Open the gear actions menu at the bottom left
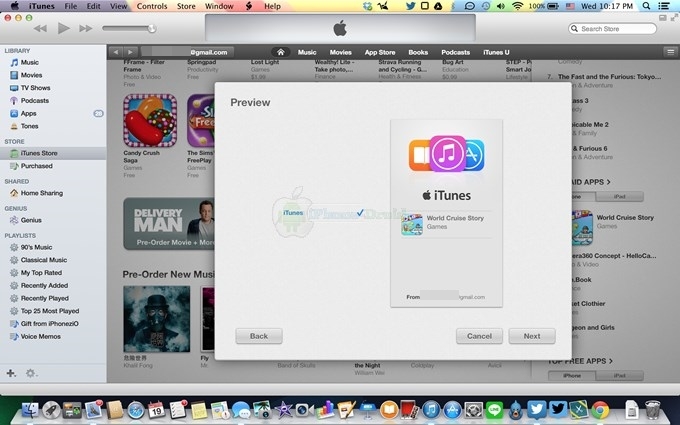 [x=31, y=373]
